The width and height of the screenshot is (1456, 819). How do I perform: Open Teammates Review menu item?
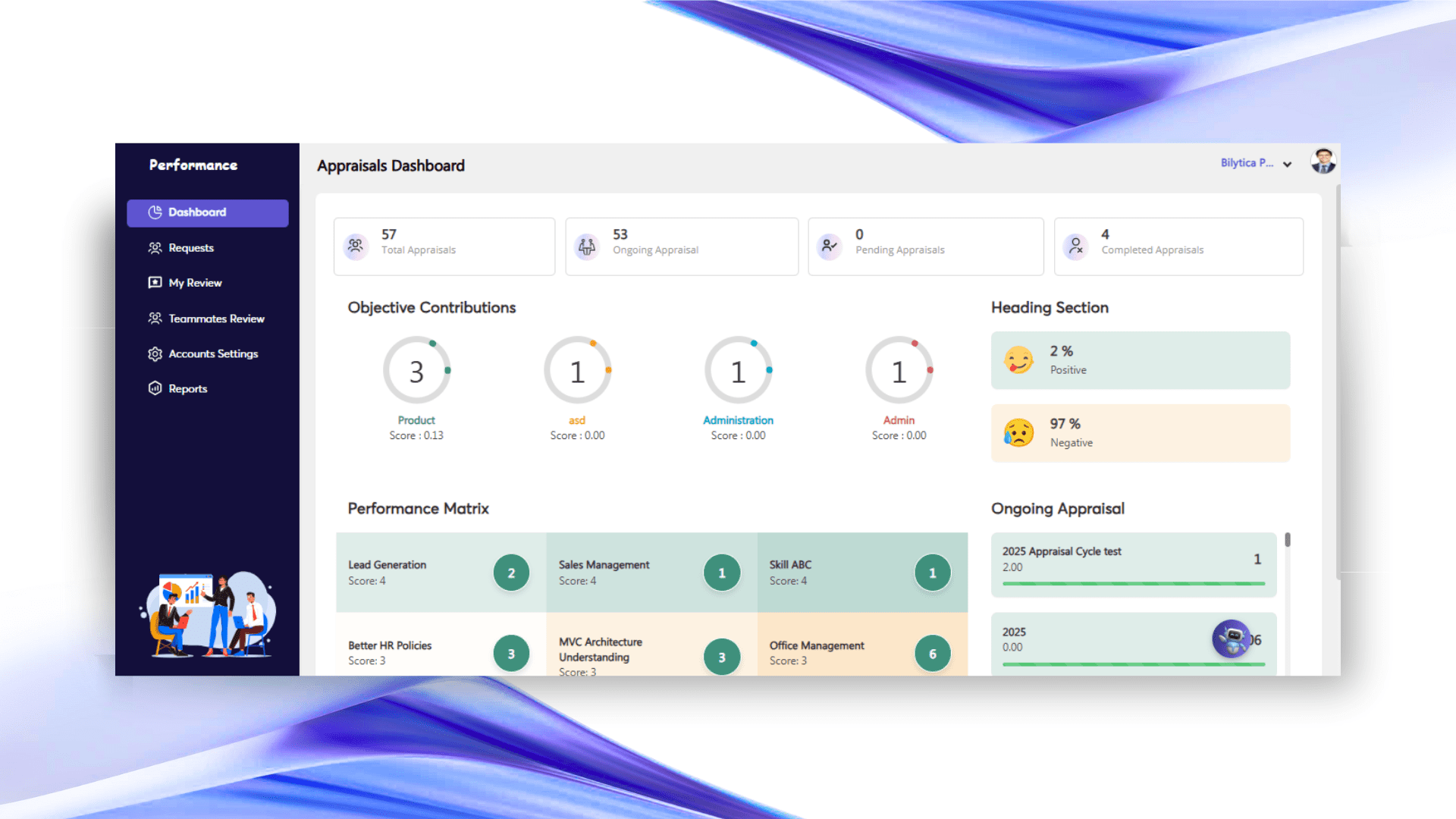pyautogui.click(x=216, y=318)
